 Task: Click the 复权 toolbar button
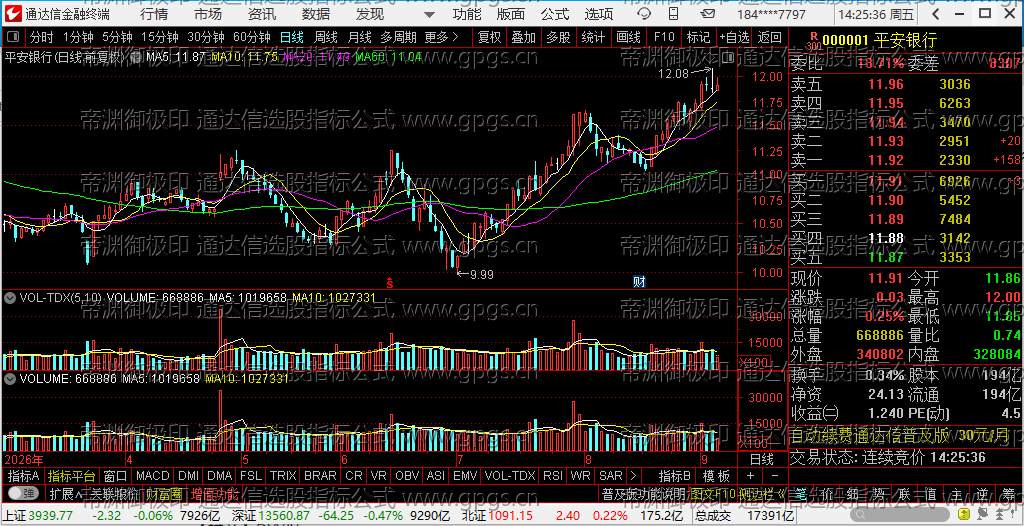489,38
